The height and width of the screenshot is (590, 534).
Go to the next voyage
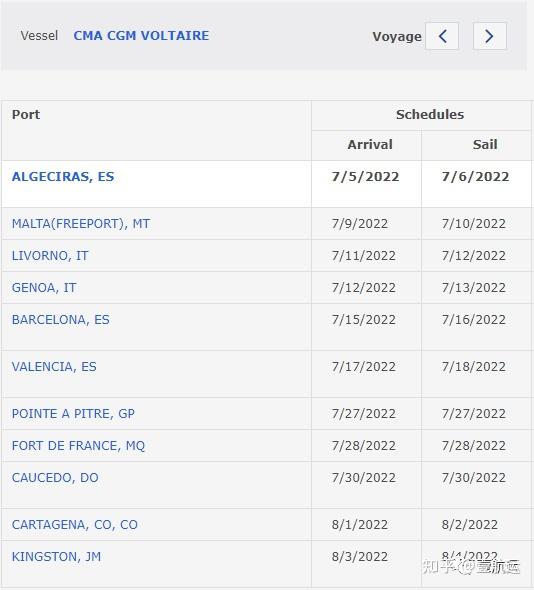tap(490, 36)
